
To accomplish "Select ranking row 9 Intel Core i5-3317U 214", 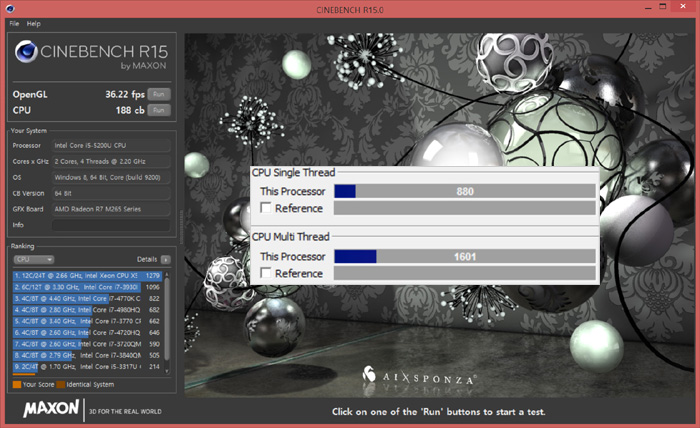I will 87,367.
